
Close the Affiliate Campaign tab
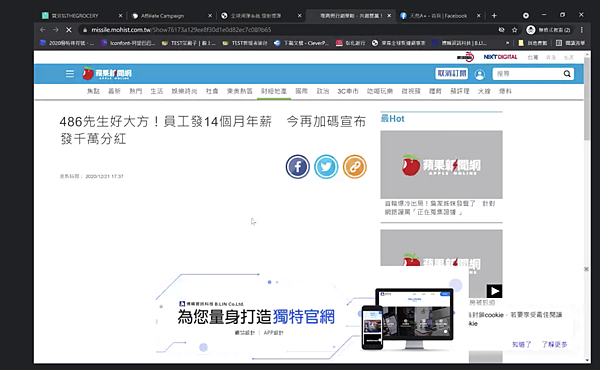[210, 16]
